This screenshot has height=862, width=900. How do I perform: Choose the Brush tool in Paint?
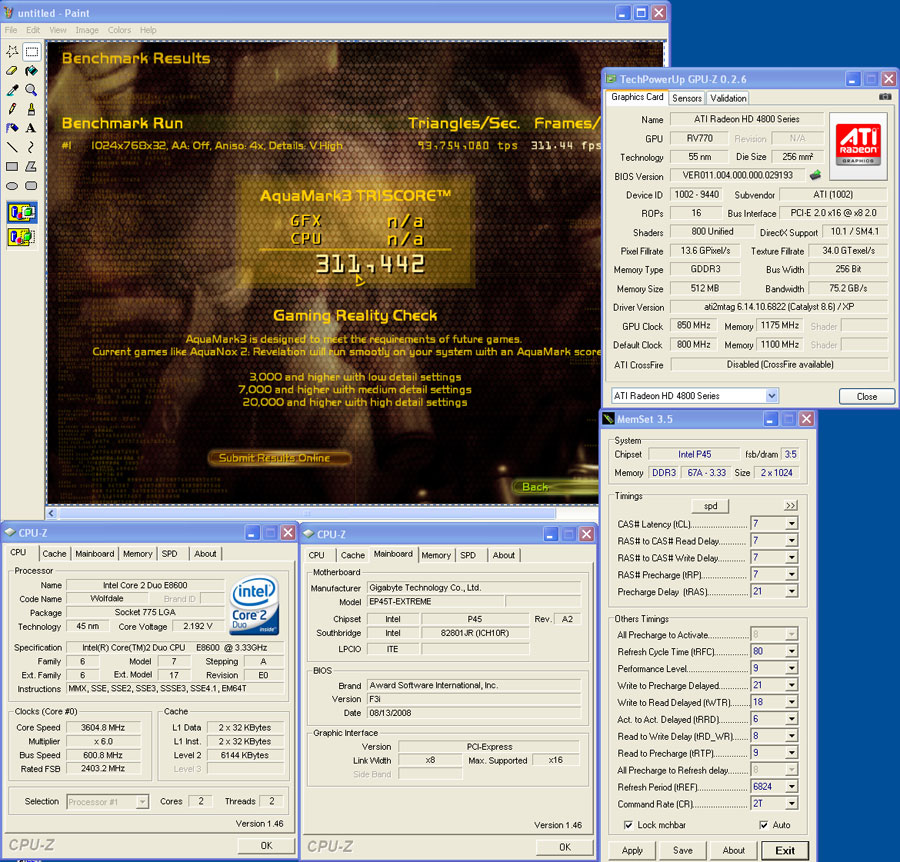(x=32, y=109)
